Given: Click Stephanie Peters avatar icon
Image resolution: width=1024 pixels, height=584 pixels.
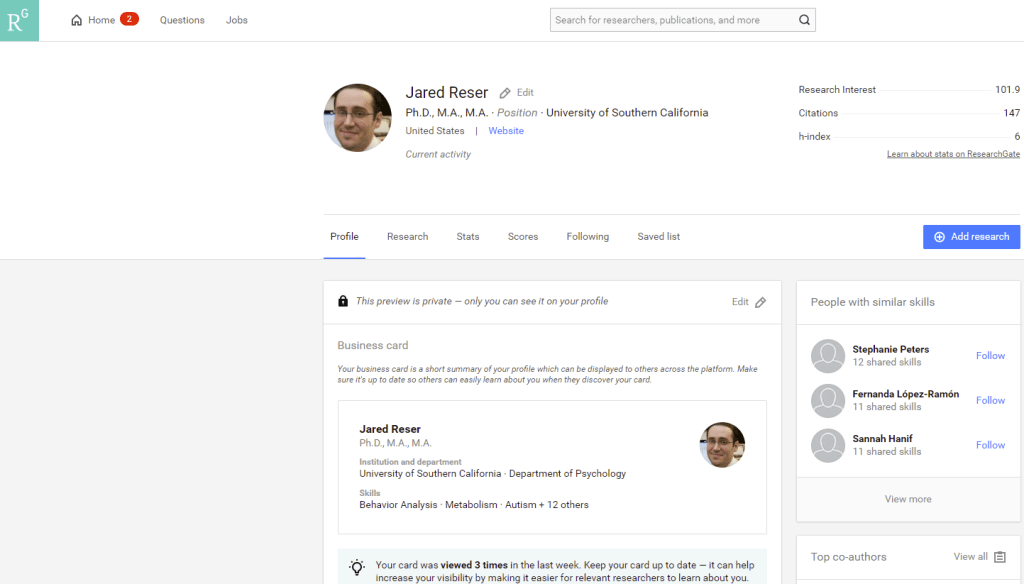Looking at the screenshot, I should point(828,356).
